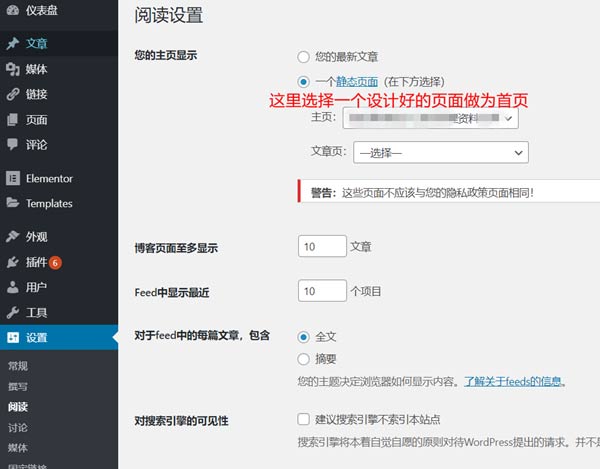Click the 博客页面至多显示 number field
The image size is (600, 469).
tap(322, 246)
